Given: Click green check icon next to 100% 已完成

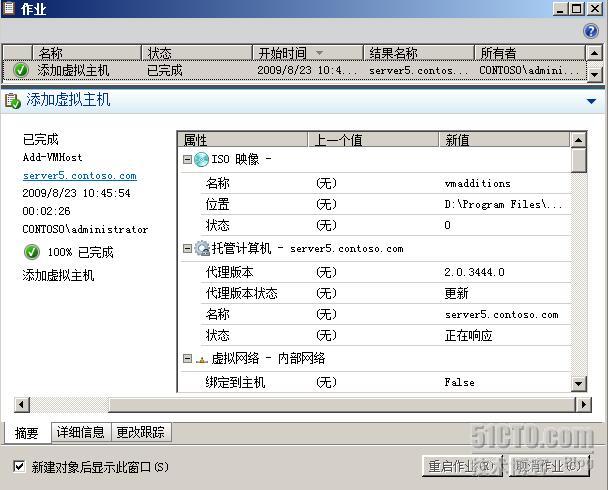Looking at the screenshot, I should click(32, 252).
